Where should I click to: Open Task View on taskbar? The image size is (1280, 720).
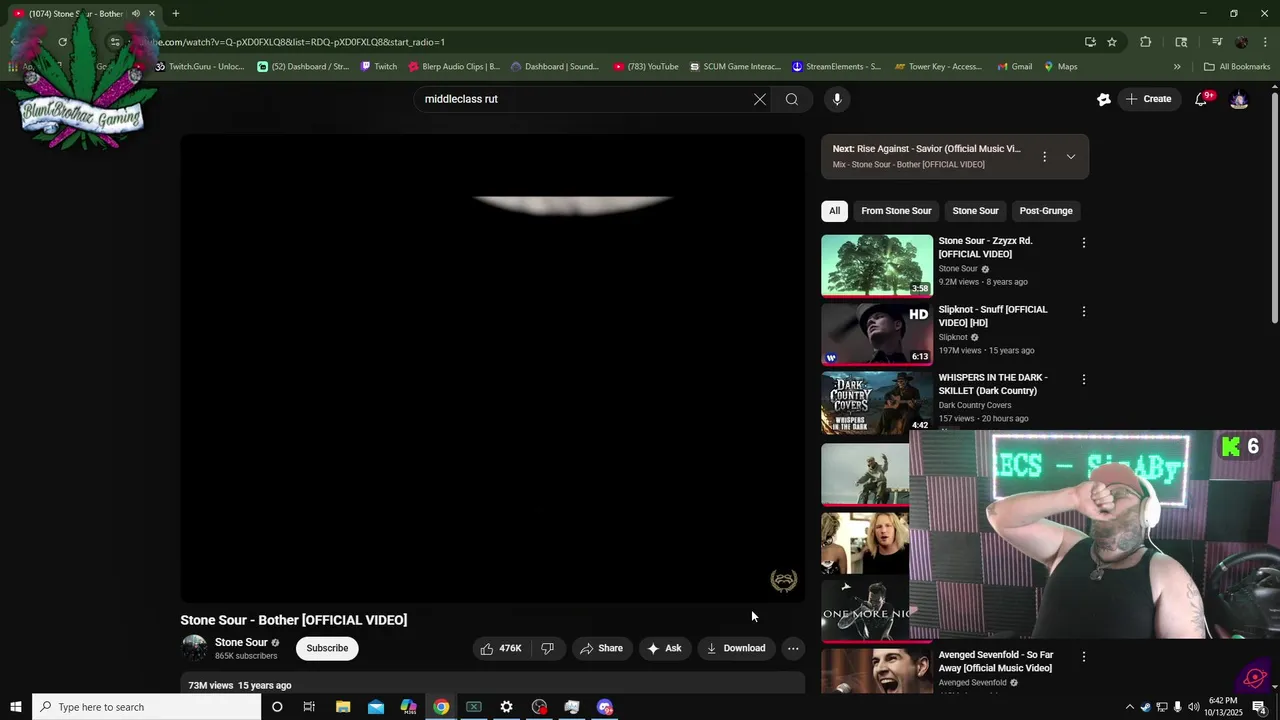point(309,707)
